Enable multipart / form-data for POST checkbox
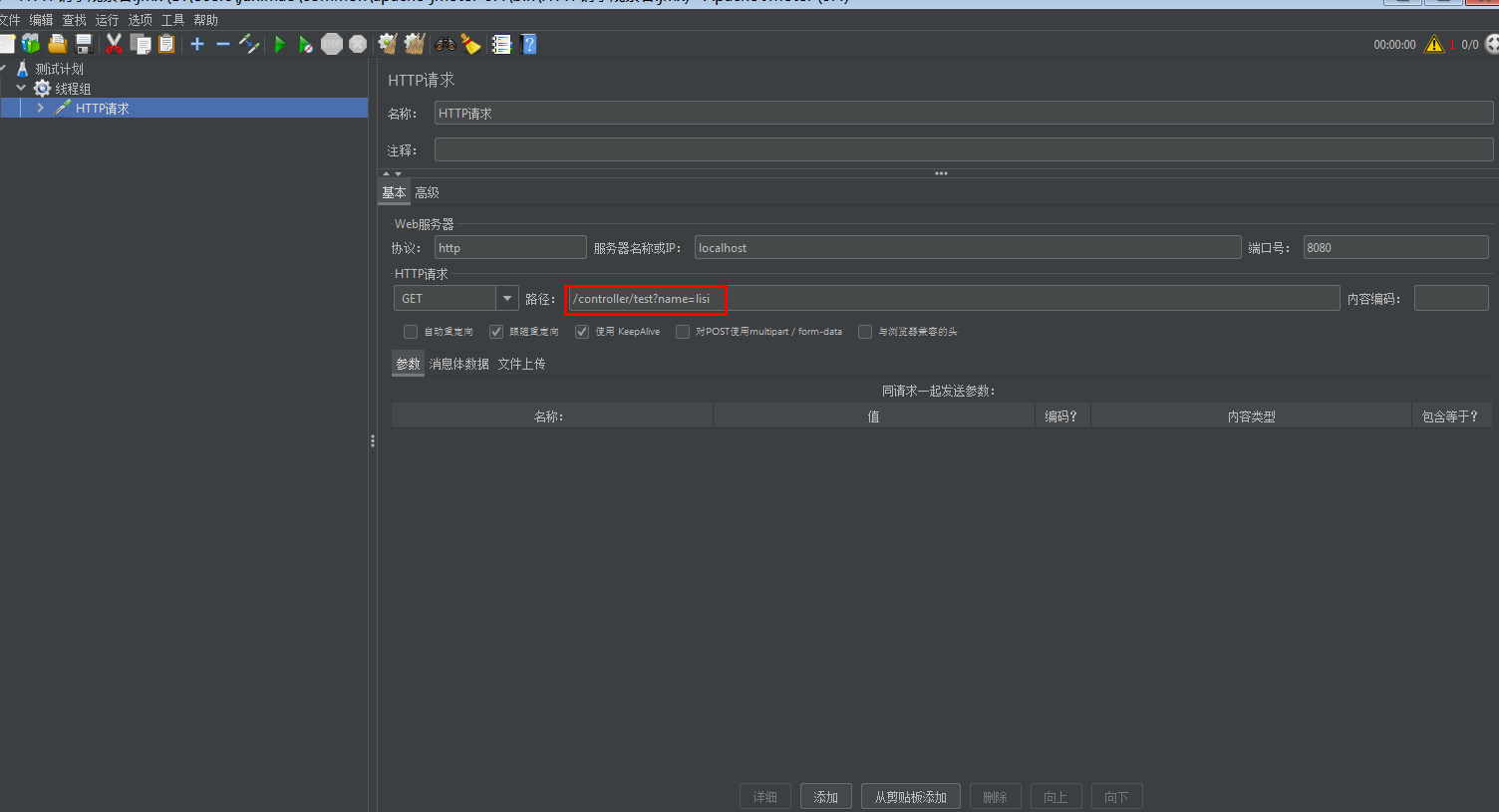The height and width of the screenshot is (812, 1499). click(683, 332)
